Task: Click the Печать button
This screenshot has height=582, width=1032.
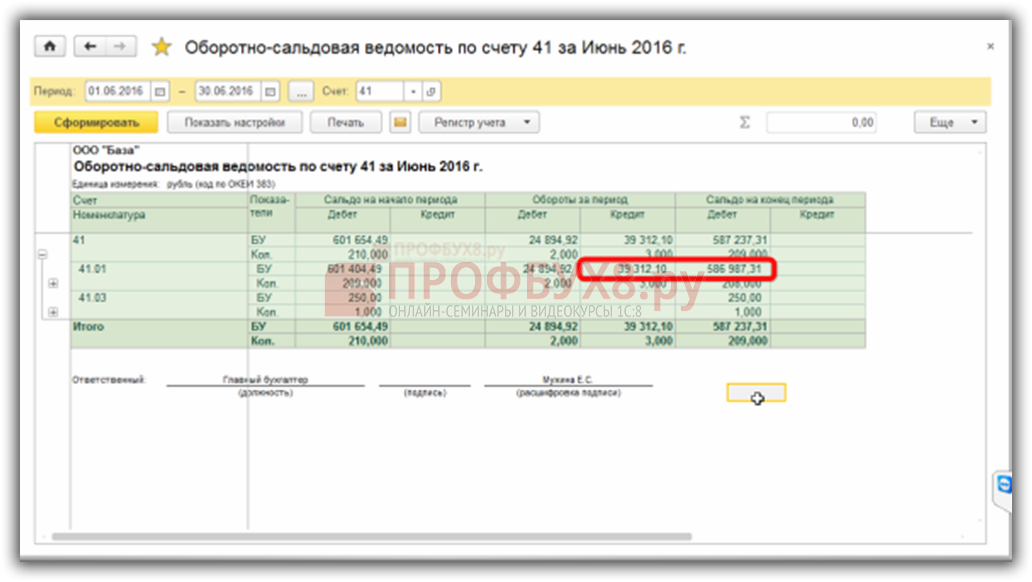Action: (345, 123)
